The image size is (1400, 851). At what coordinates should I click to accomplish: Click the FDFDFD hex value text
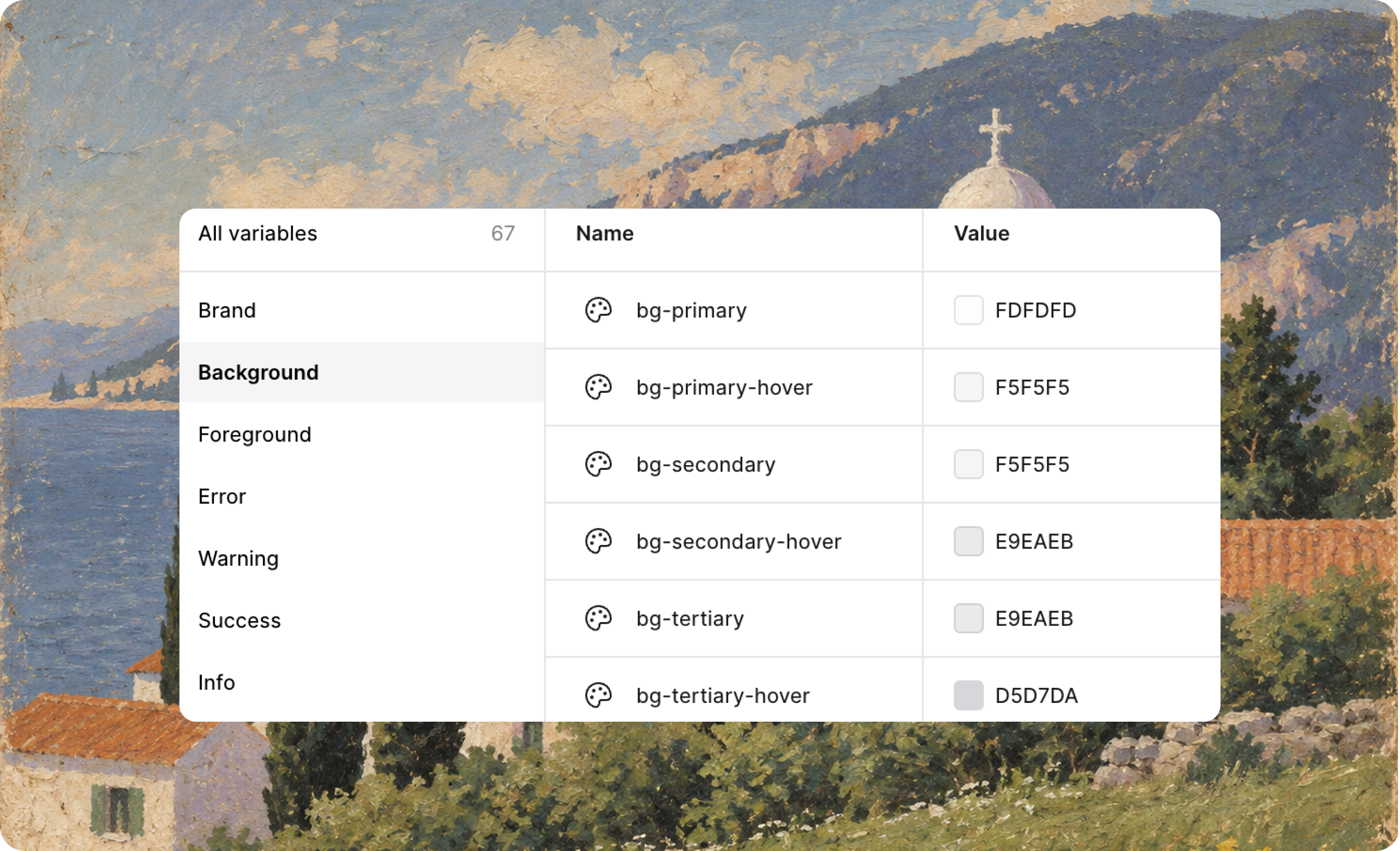click(1036, 311)
